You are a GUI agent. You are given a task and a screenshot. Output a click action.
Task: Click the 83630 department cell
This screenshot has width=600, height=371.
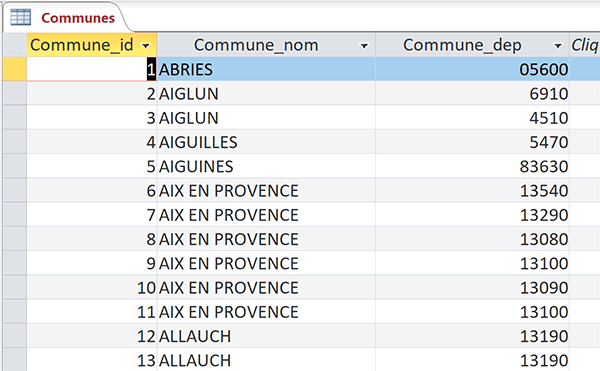tap(472, 166)
